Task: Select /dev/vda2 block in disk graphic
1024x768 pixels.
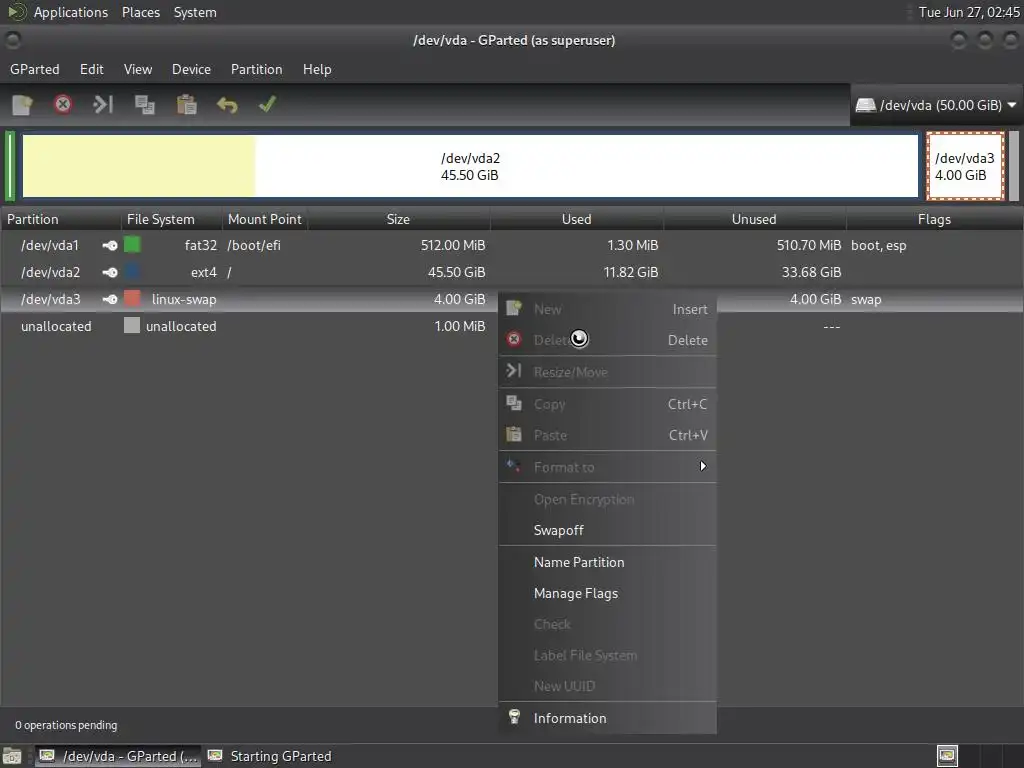Action: [x=470, y=166]
